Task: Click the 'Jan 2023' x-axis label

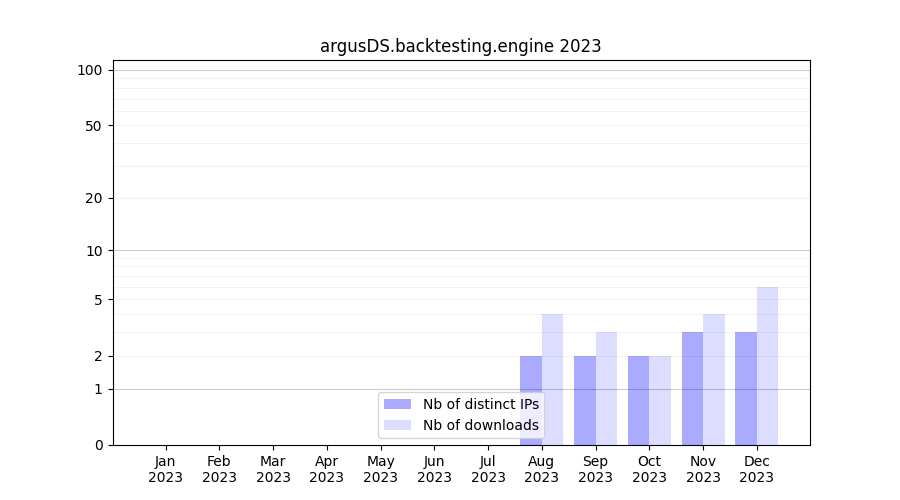Action: click(x=166, y=469)
